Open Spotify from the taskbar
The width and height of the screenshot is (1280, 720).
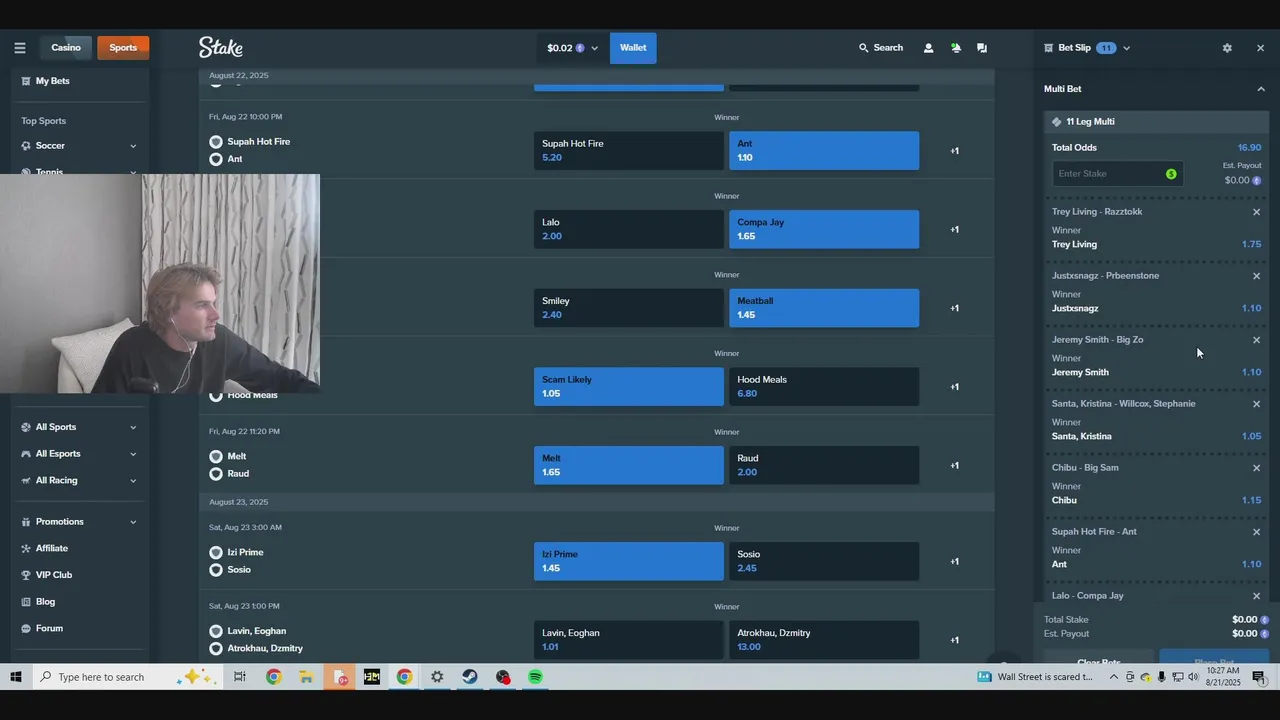coord(536,677)
